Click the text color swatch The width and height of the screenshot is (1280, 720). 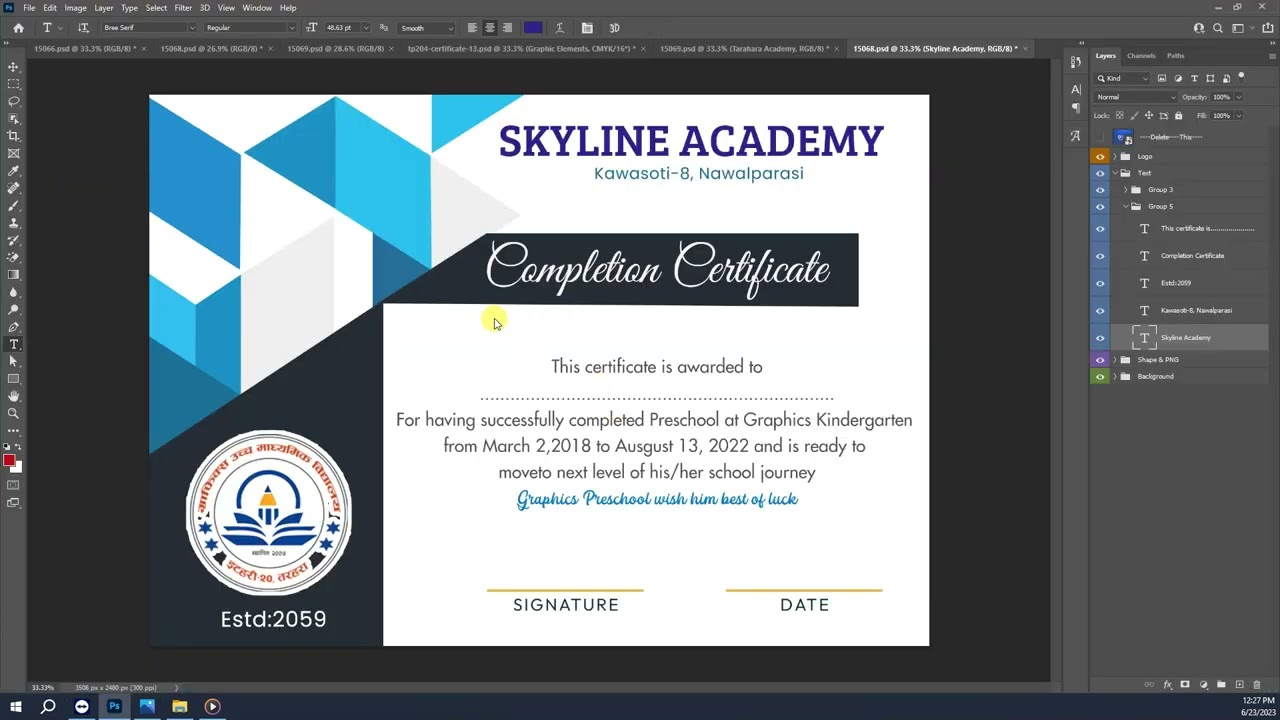pyautogui.click(x=533, y=28)
